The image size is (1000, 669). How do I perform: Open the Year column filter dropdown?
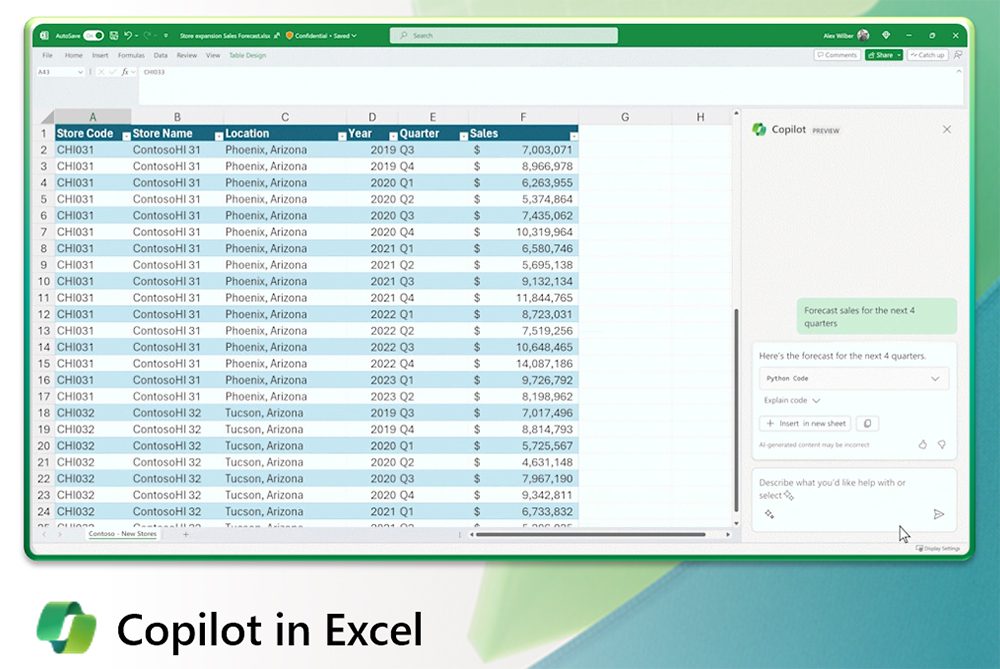coord(393,136)
